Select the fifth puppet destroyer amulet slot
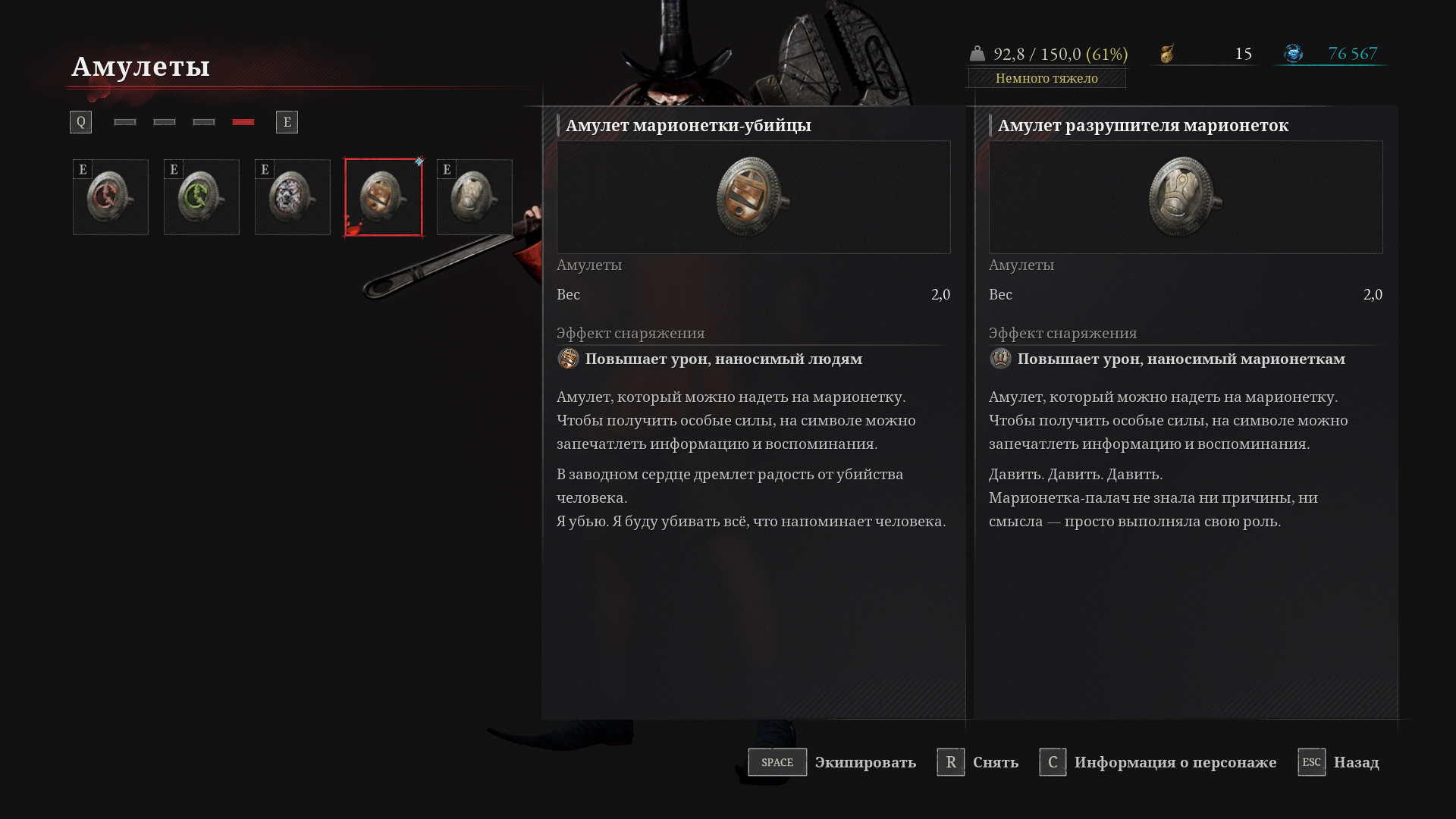Viewport: 1456px width, 819px height. 475,197
